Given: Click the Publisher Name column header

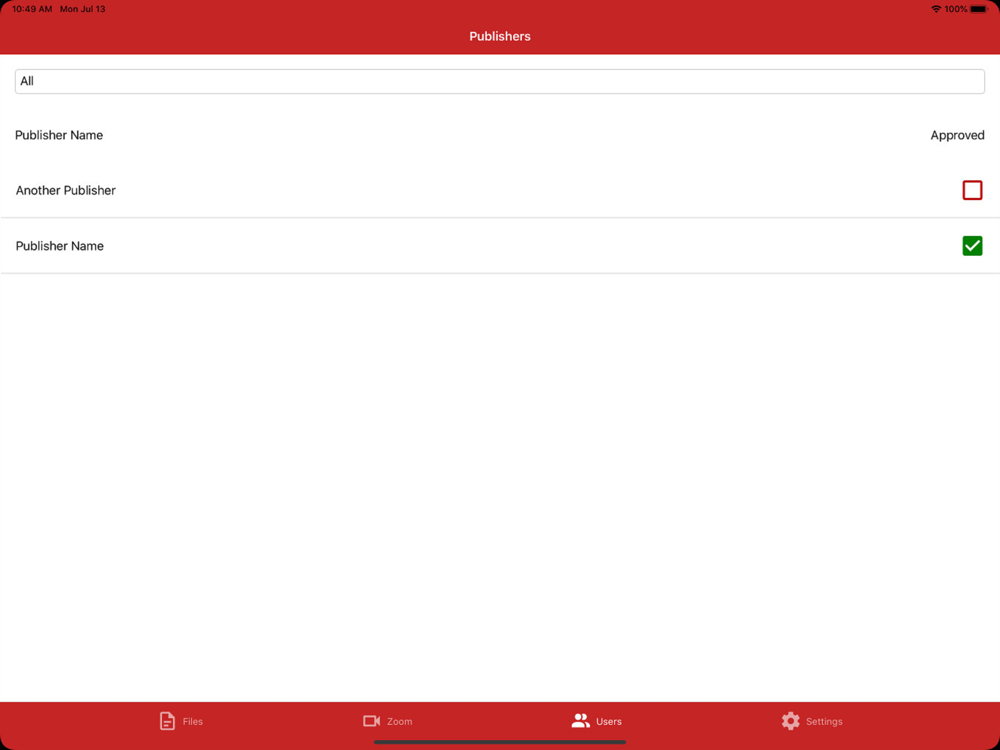Looking at the screenshot, I should (x=59, y=135).
